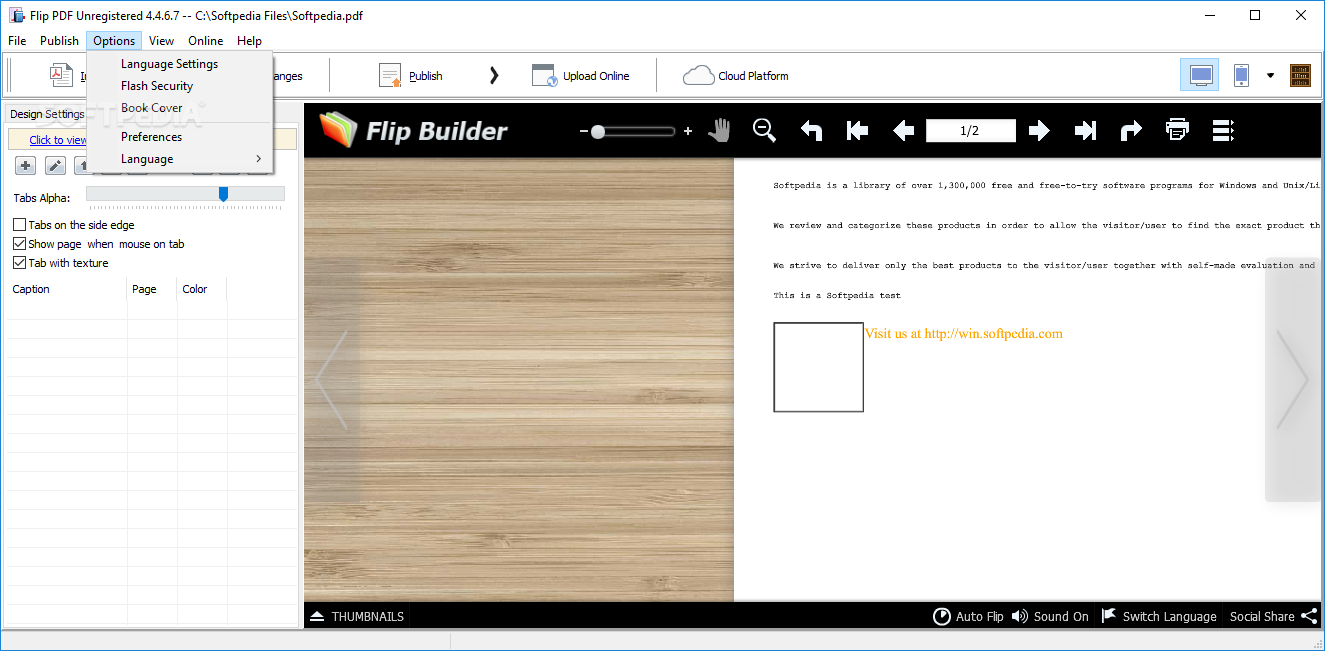Uncheck Tab with texture option
The width and height of the screenshot is (1325, 651).
(x=20, y=263)
